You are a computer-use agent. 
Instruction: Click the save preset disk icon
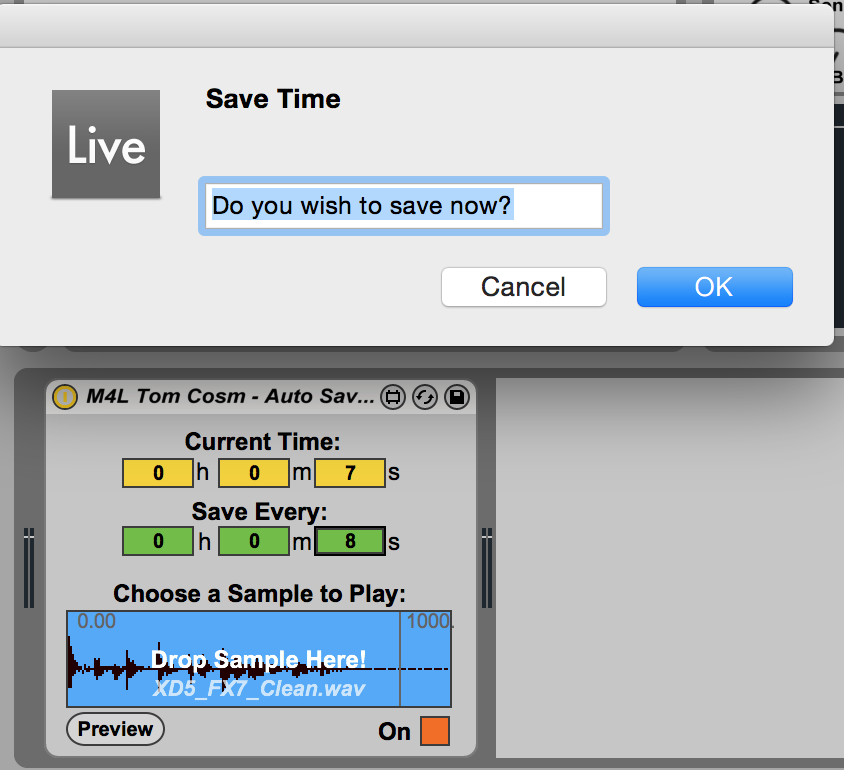(456, 397)
